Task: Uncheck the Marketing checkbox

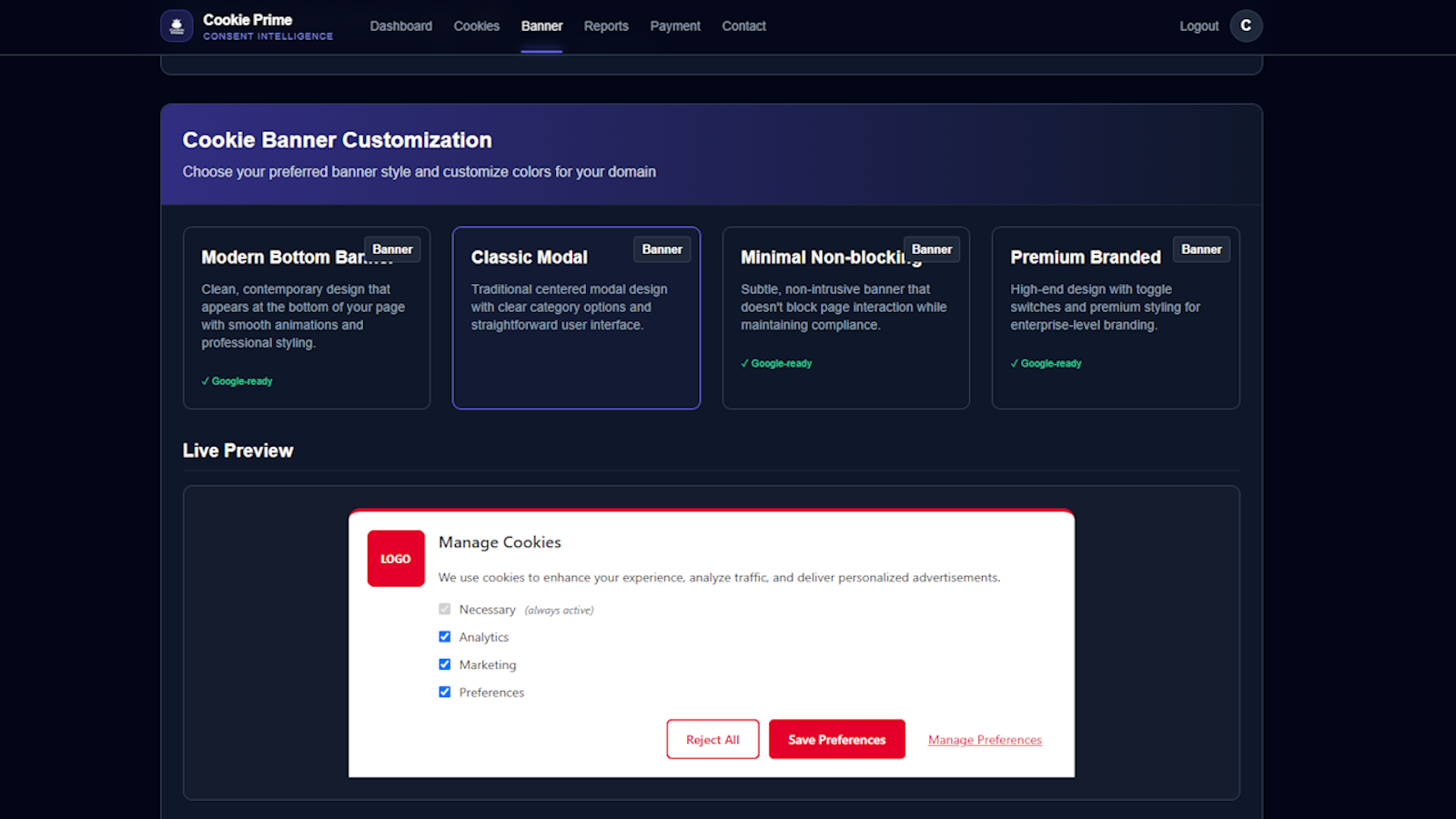Action: 445,664
